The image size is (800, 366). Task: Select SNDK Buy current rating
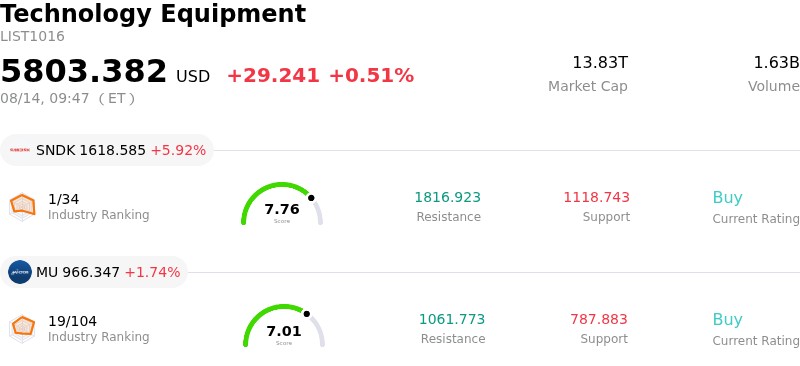[x=727, y=197]
